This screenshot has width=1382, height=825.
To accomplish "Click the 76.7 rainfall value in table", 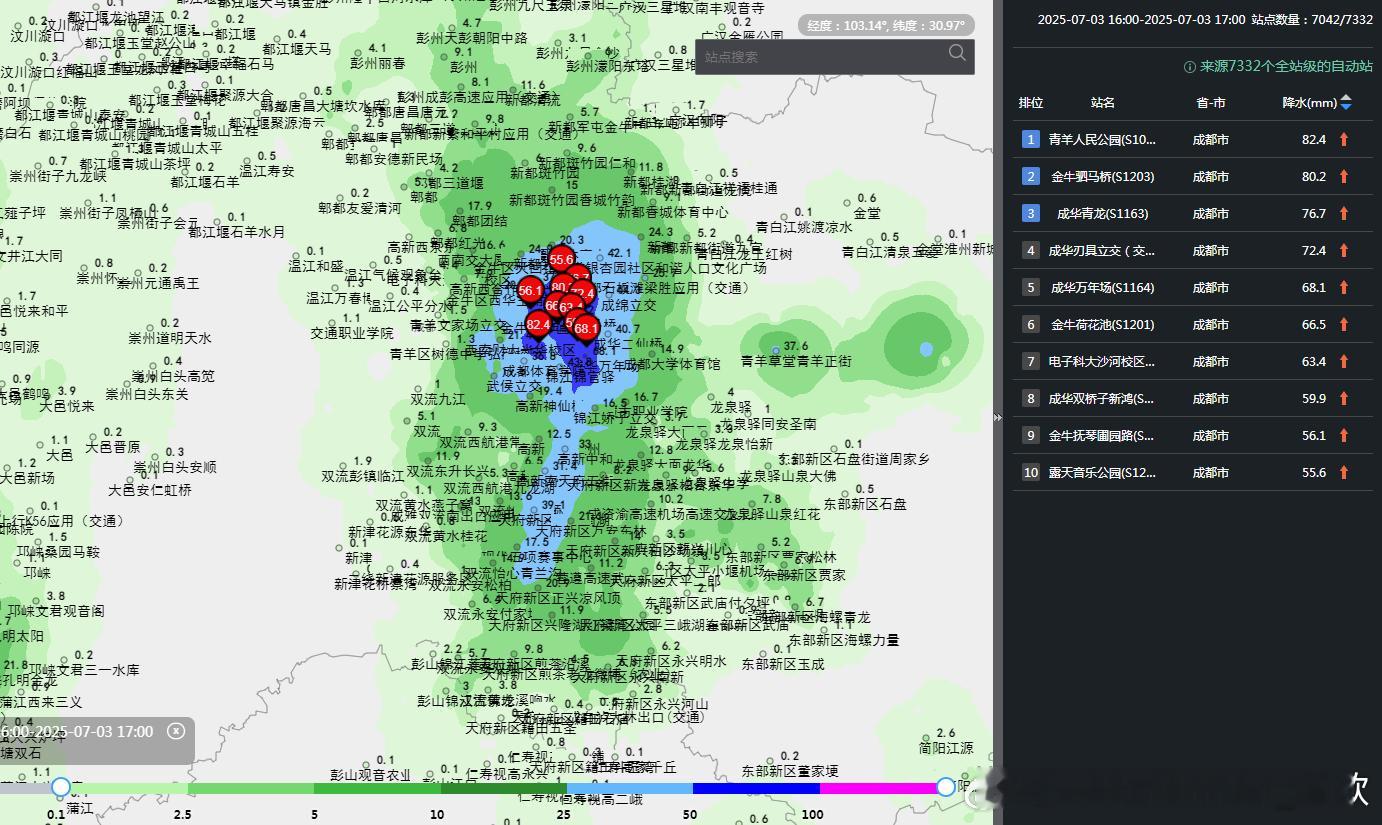I will click(x=1314, y=214).
